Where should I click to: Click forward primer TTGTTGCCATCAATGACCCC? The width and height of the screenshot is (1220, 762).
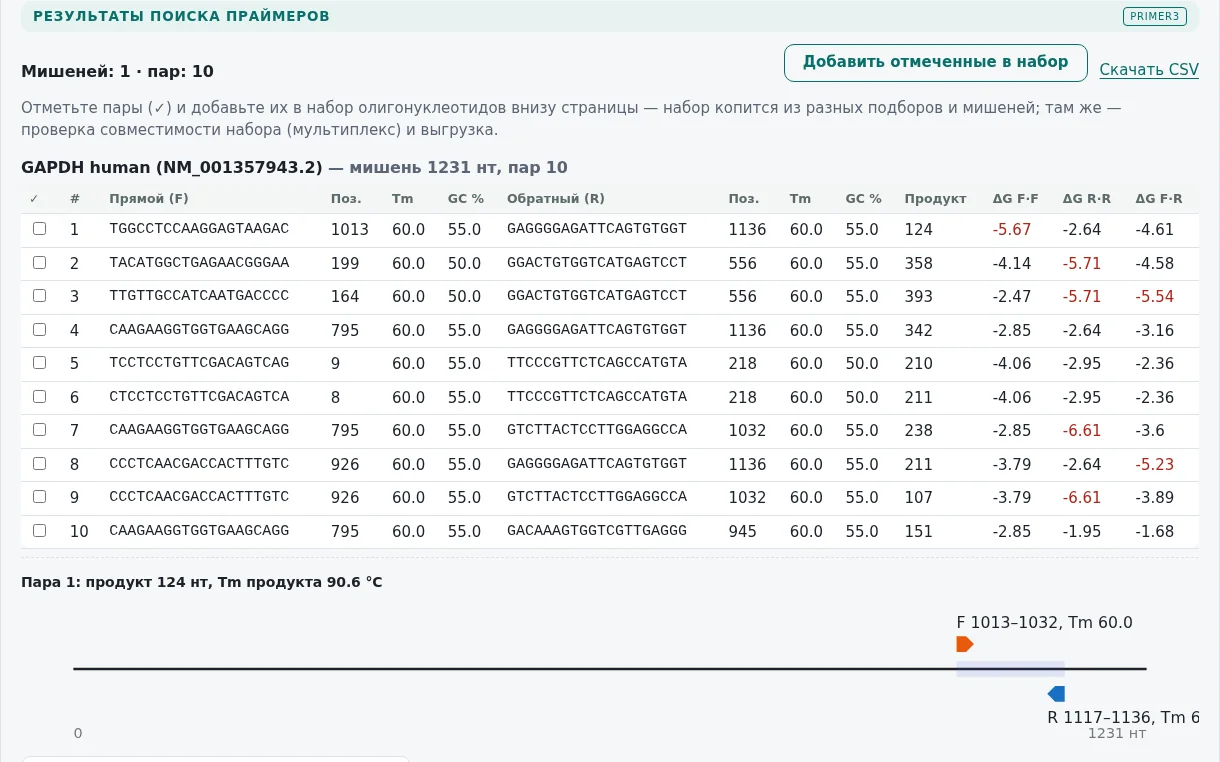[199, 296]
